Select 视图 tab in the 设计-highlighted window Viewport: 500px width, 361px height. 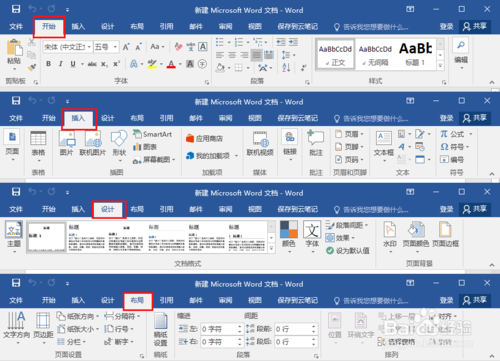[255, 209]
